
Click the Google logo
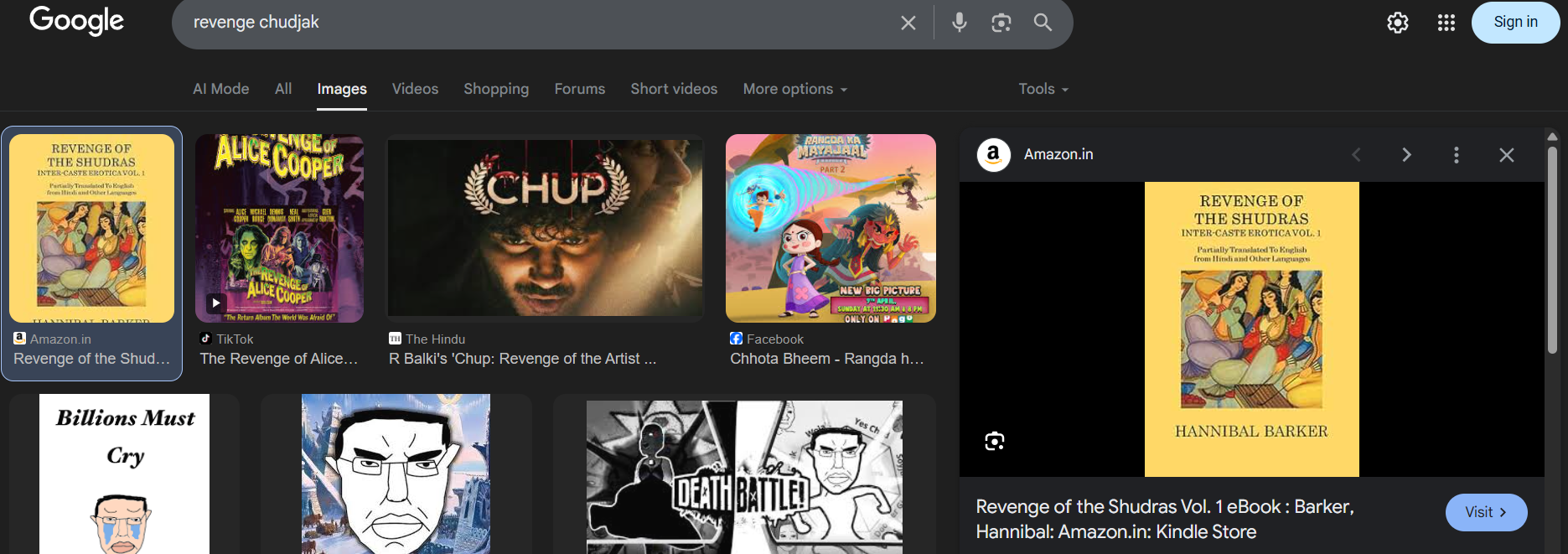pyautogui.click(x=76, y=20)
